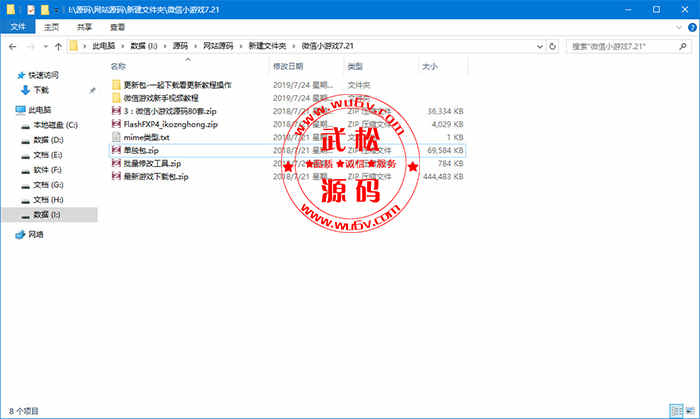Select 快速访问 in the navigation pane

tap(43, 75)
